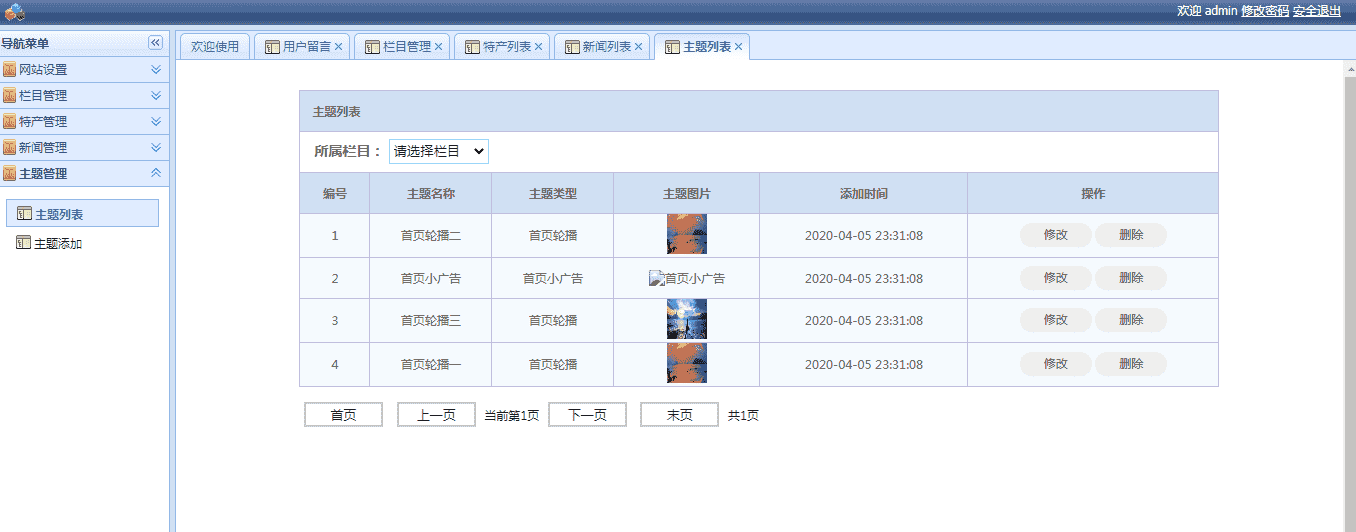The height and width of the screenshot is (532, 1356).
Task: Click the 特产列表 tab icon
Action: pyautogui.click(x=472, y=47)
